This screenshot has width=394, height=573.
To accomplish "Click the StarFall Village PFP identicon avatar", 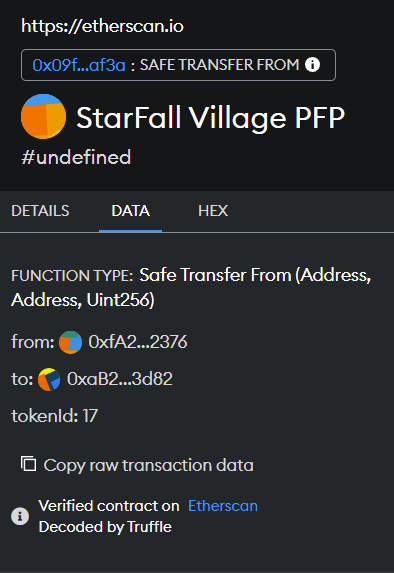I will 43,117.
